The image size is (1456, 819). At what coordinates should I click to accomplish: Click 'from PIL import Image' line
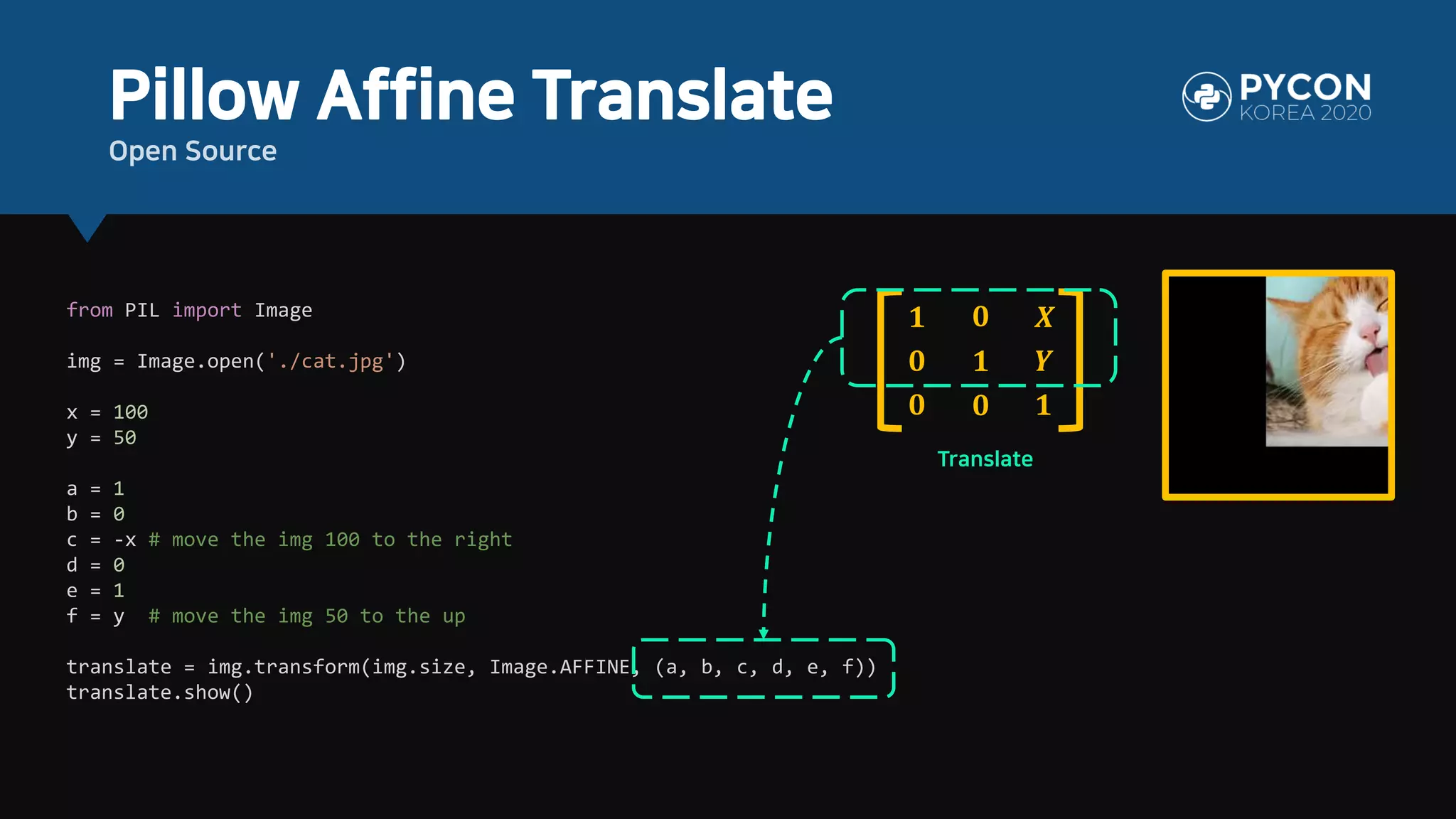point(189,310)
